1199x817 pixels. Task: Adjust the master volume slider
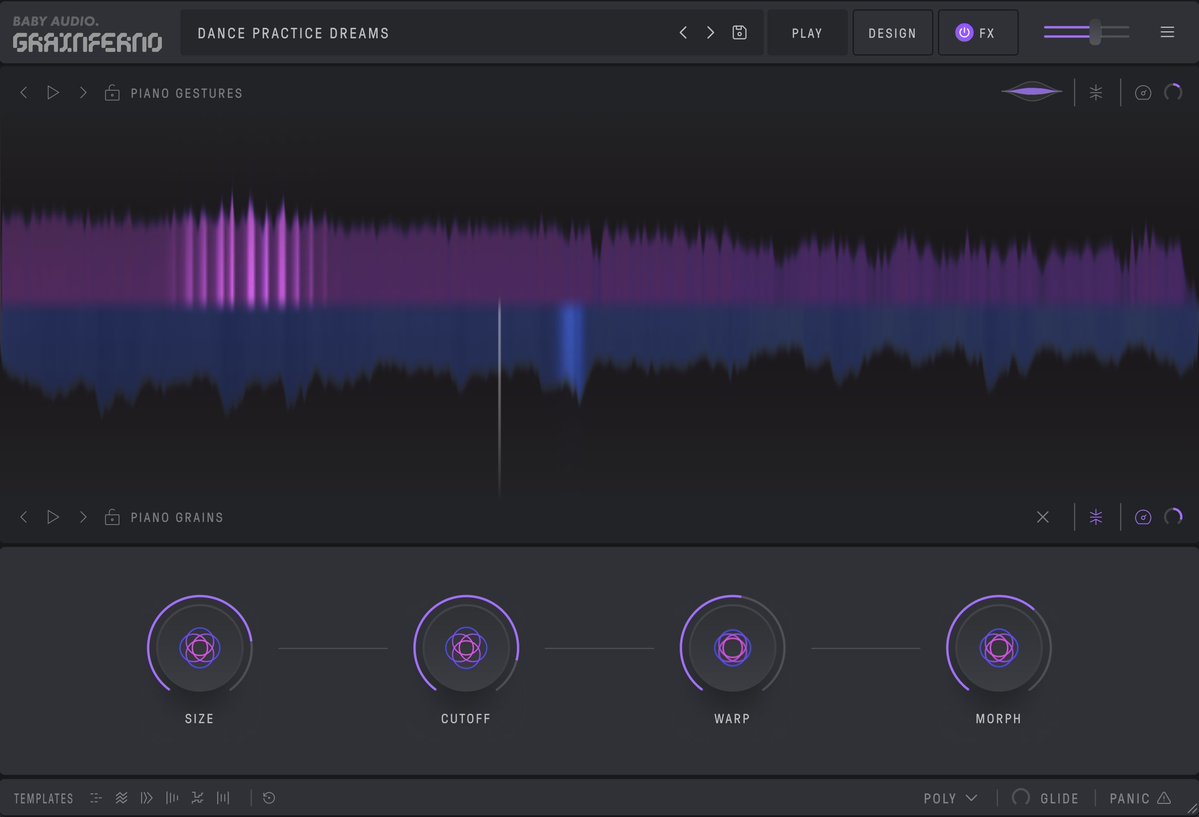1087,32
